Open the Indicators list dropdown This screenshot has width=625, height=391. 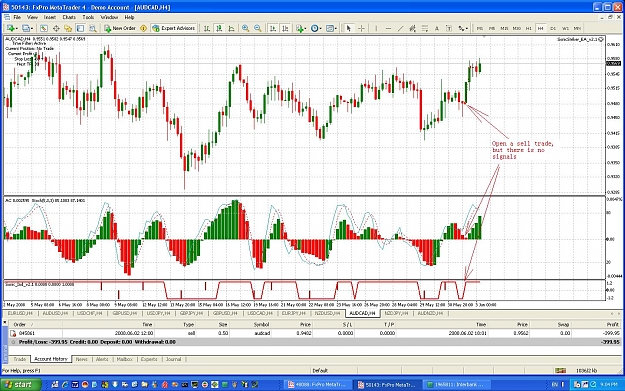click(x=301, y=28)
